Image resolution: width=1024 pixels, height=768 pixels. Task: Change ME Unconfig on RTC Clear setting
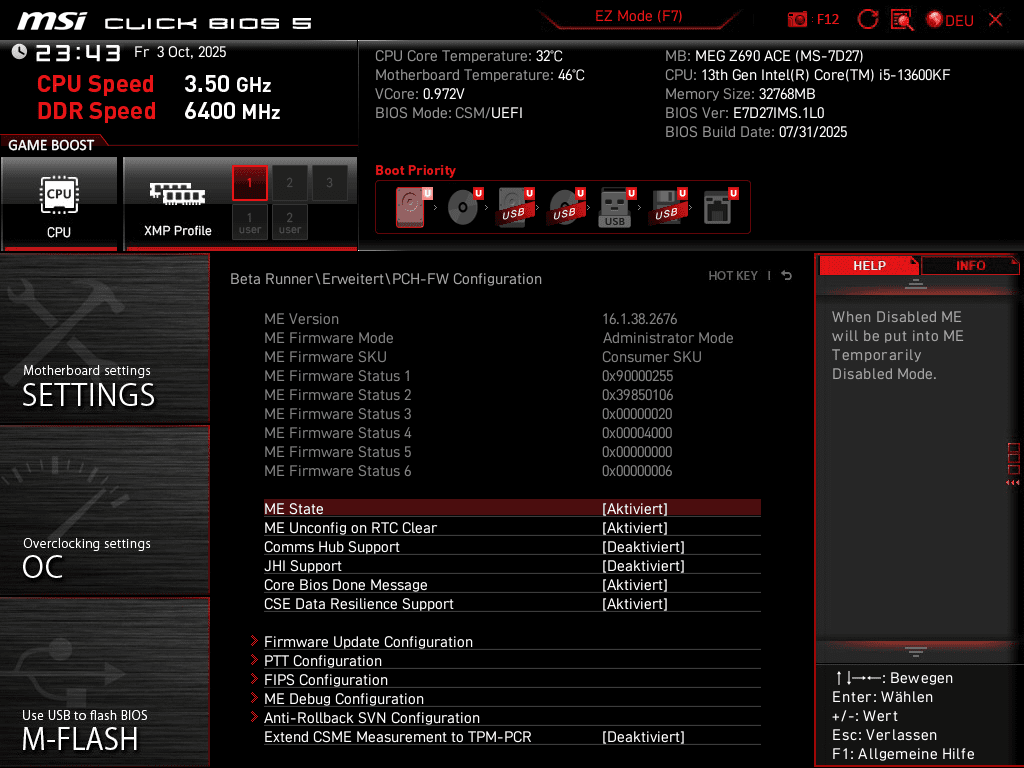[512, 528]
